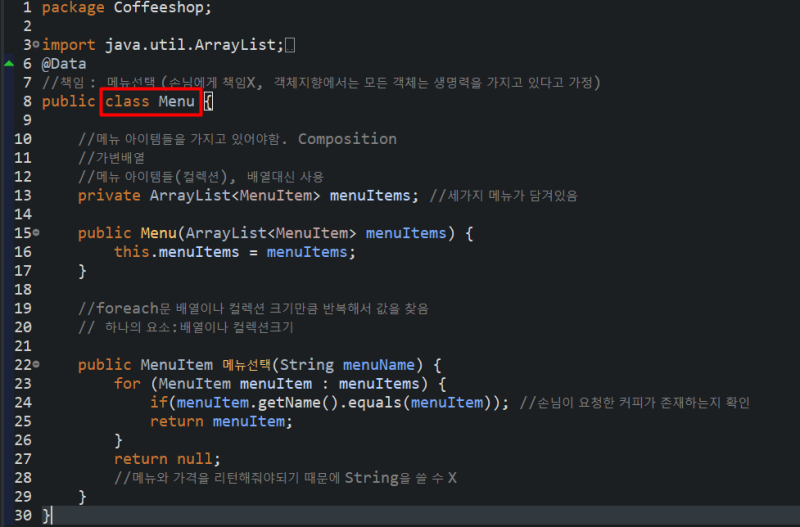Click the return null statement
This screenshot has height=527, width=800.
[167, 459]
